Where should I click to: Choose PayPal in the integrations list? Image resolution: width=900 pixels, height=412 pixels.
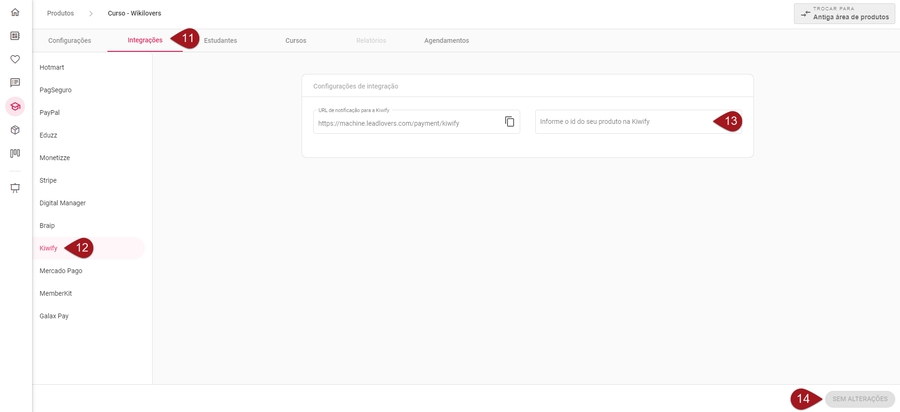(x=50, y=112)
